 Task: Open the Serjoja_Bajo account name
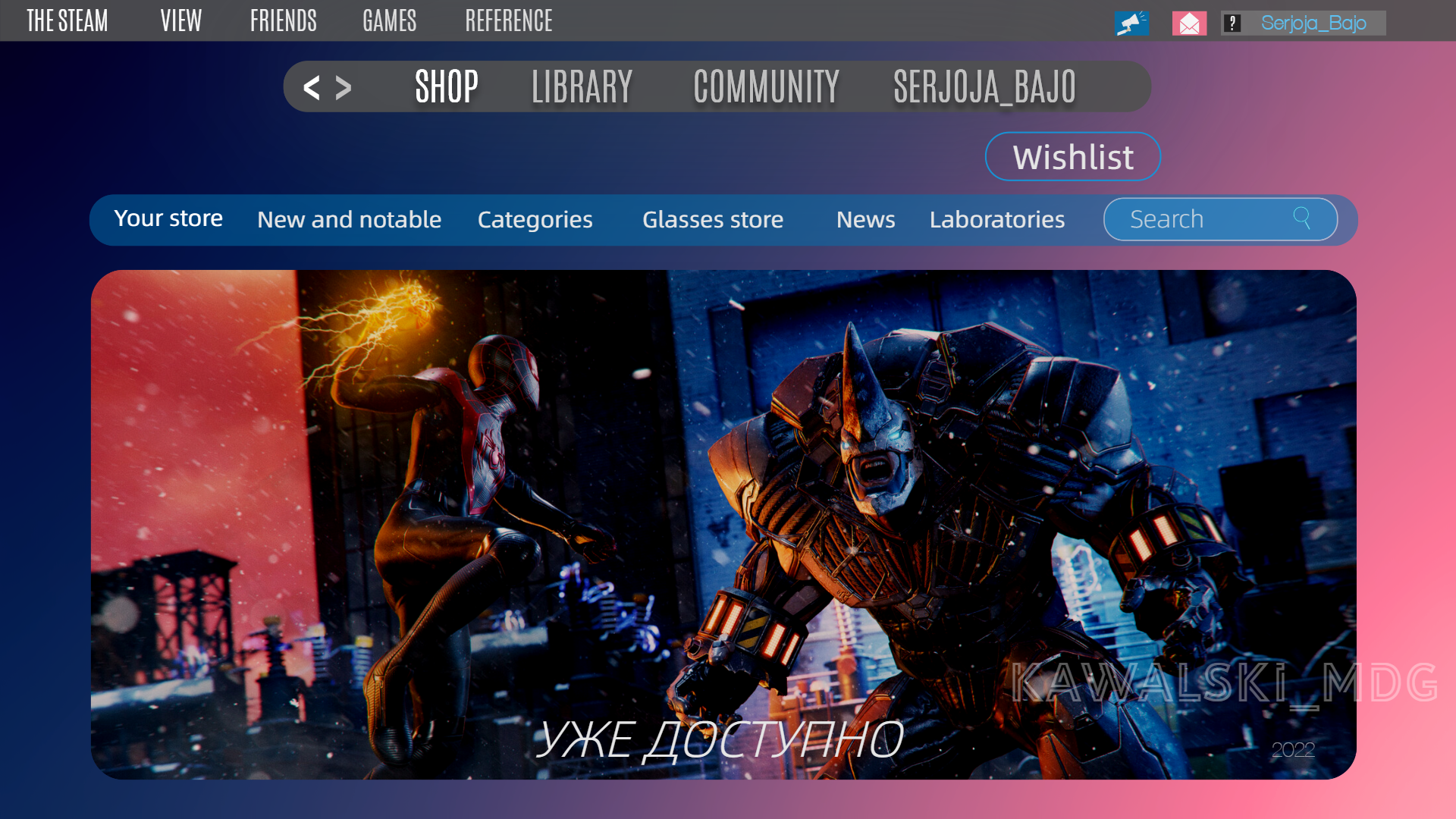tap(1313, 23)
